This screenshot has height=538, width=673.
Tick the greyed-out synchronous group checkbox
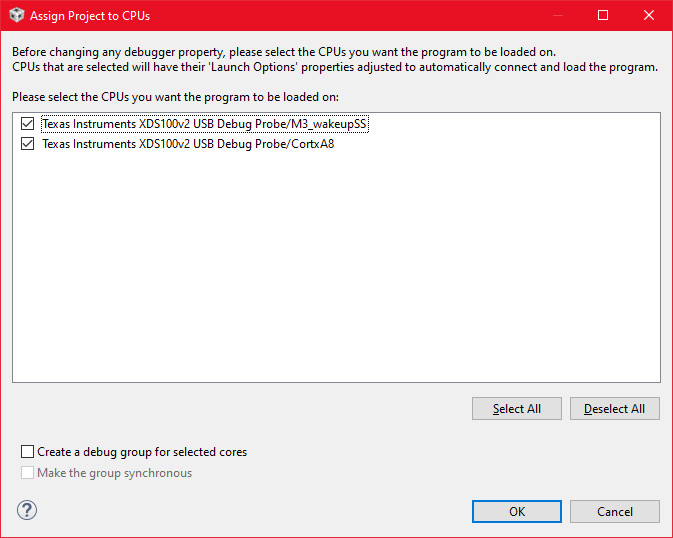point(27,473)
